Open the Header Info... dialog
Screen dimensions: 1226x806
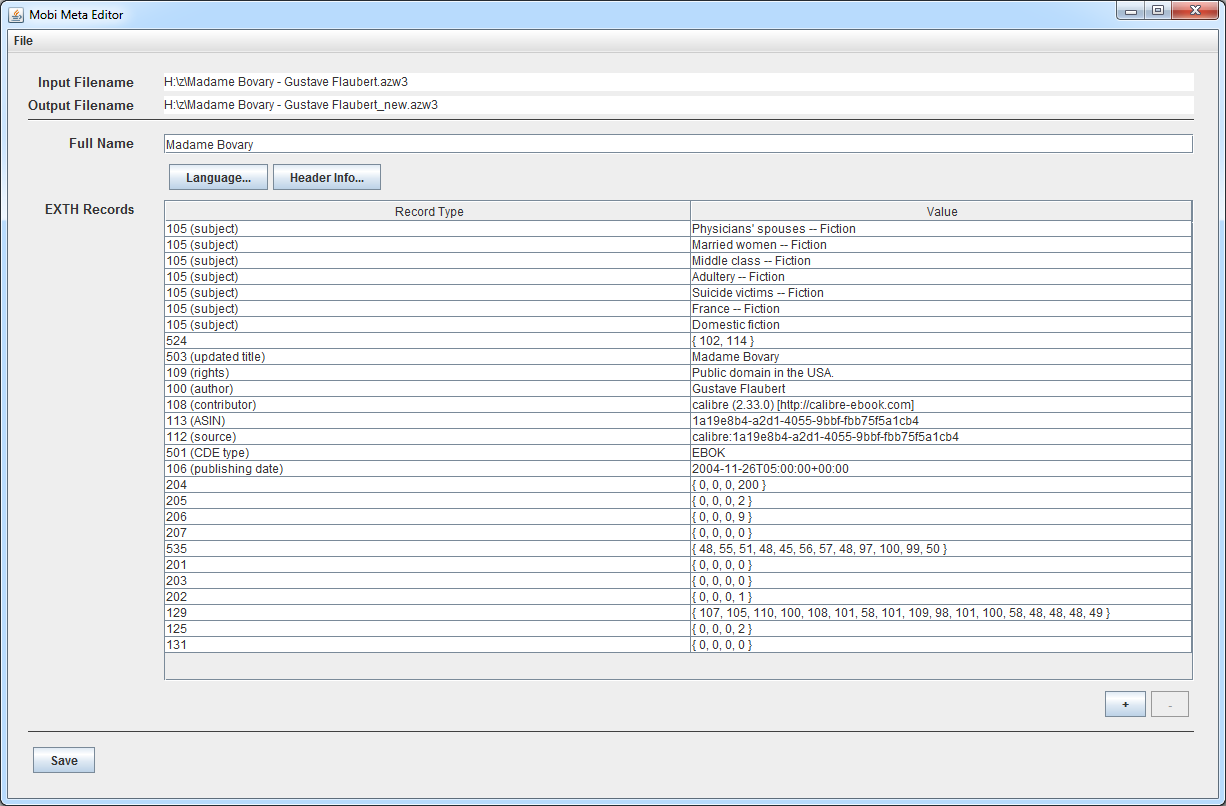327,177
